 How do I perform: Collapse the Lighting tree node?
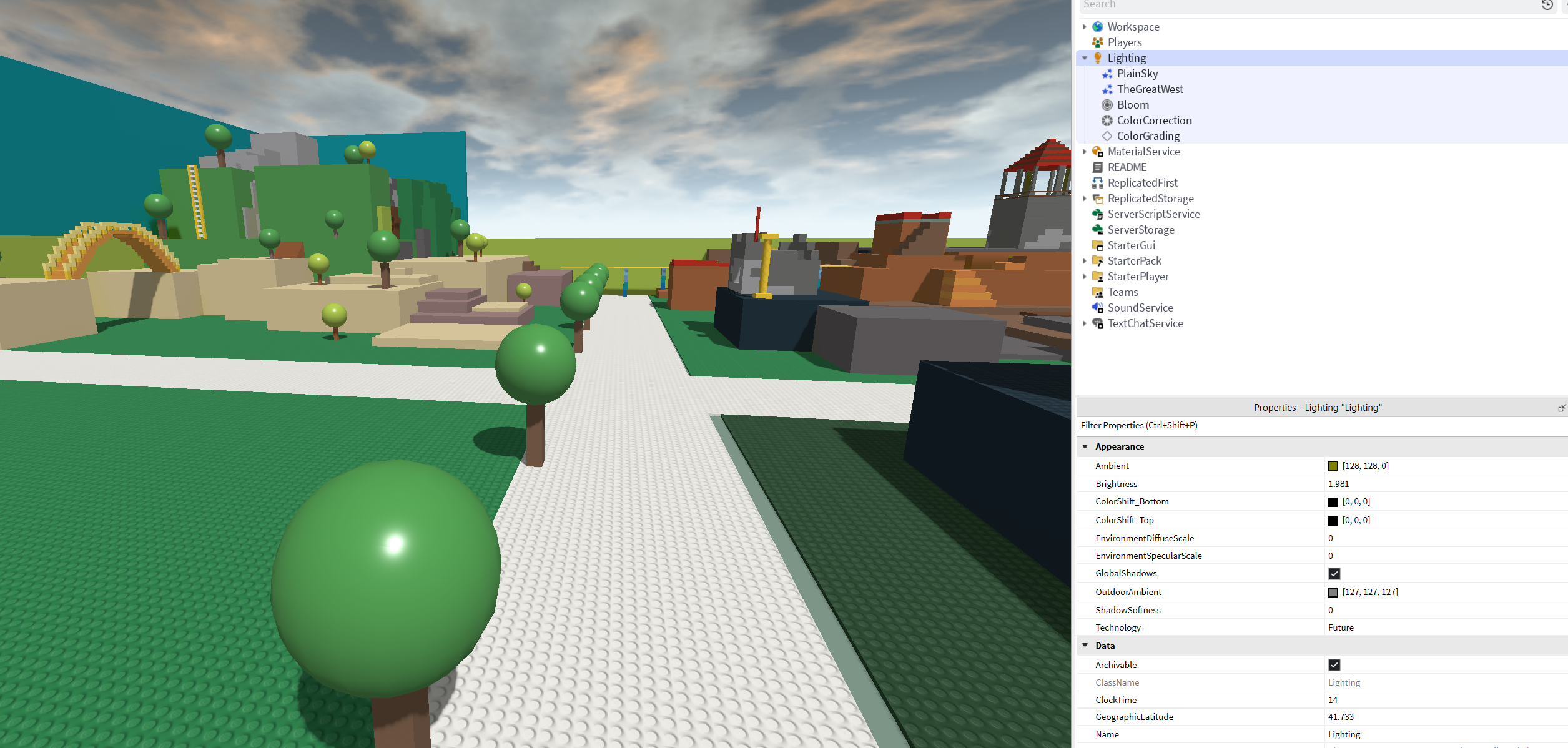pyautogui.click(x=1085, y=58)
